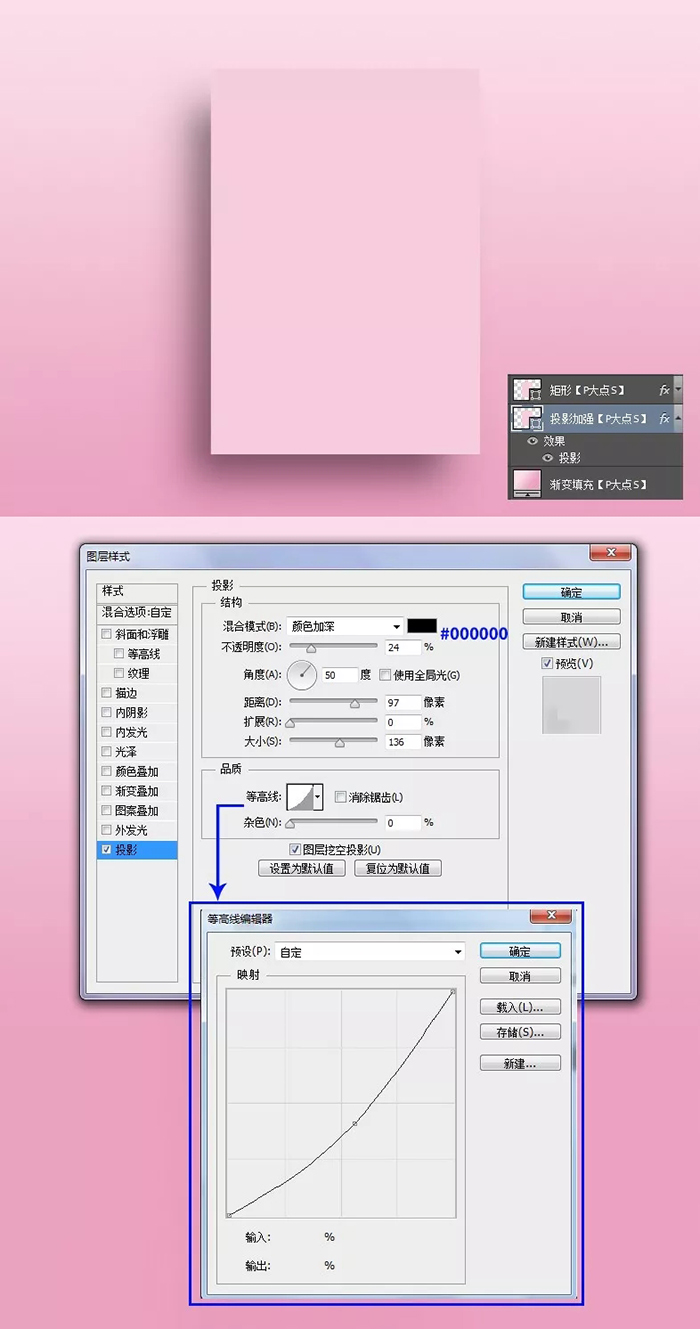Click the 不透明度 value field showing 24

(402, 647)
